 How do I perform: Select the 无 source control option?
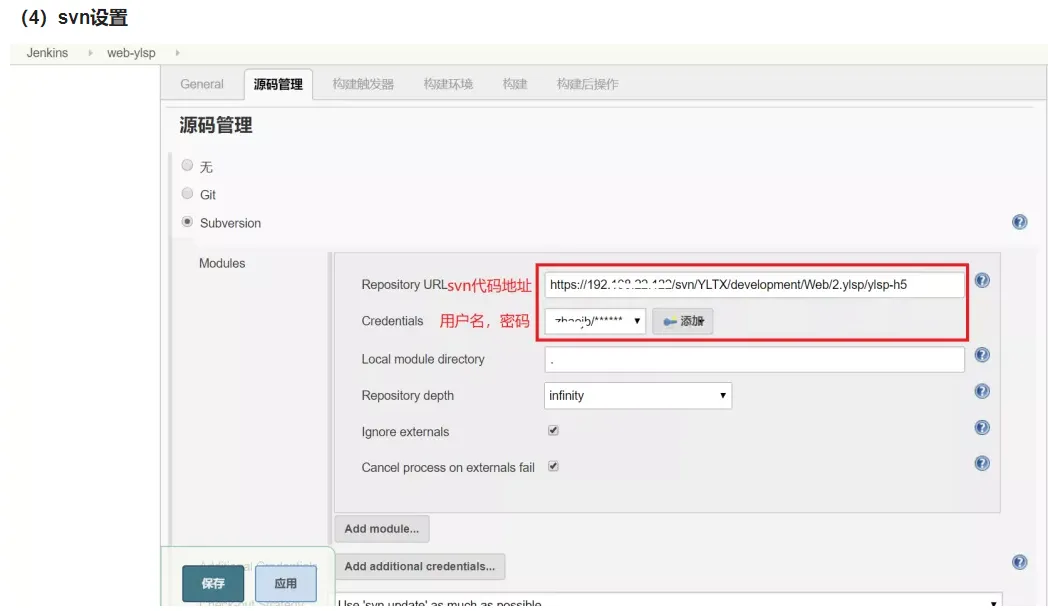pyautogui.click(x=187, y=165)
